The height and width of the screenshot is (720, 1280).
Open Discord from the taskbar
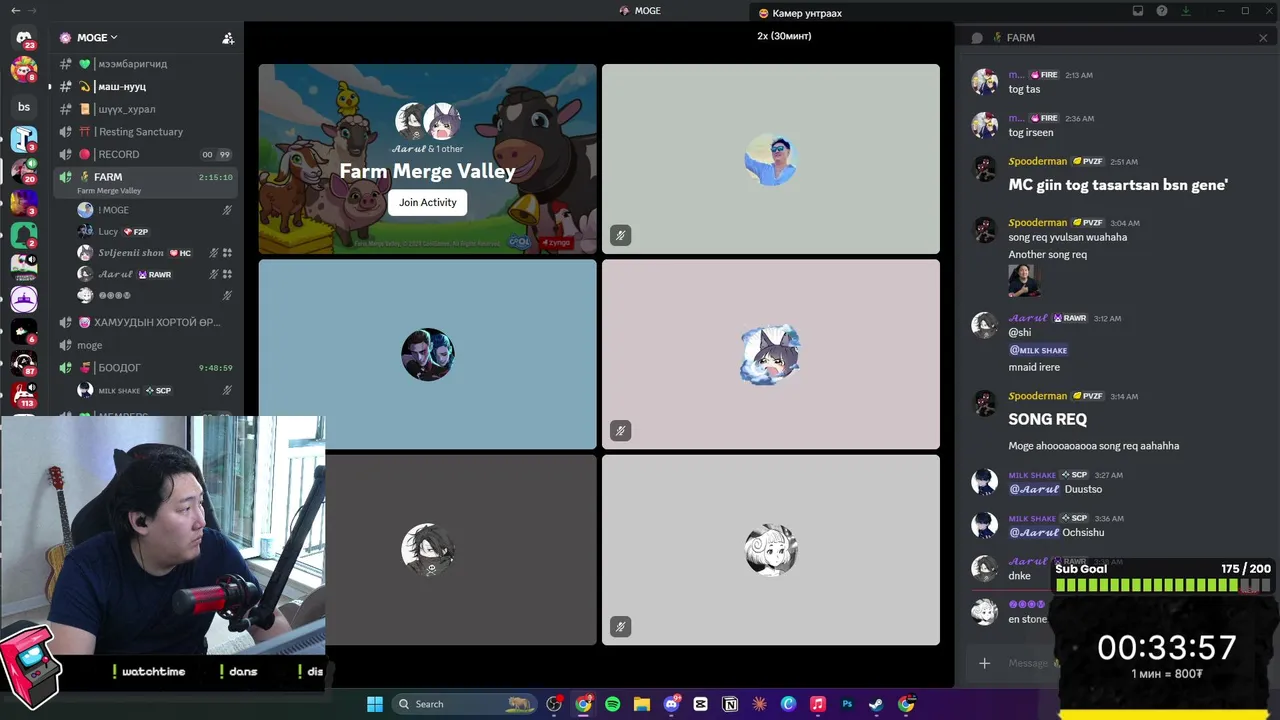click(x=671, y=704)
